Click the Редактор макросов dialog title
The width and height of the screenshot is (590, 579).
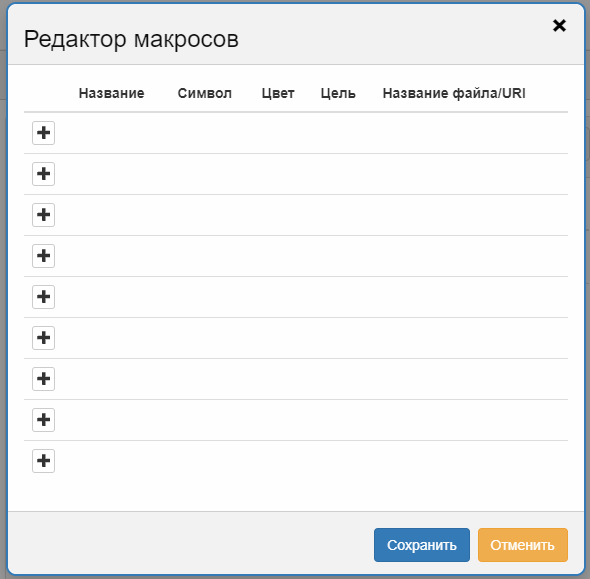pyautogui.click(x=131, y=39)
